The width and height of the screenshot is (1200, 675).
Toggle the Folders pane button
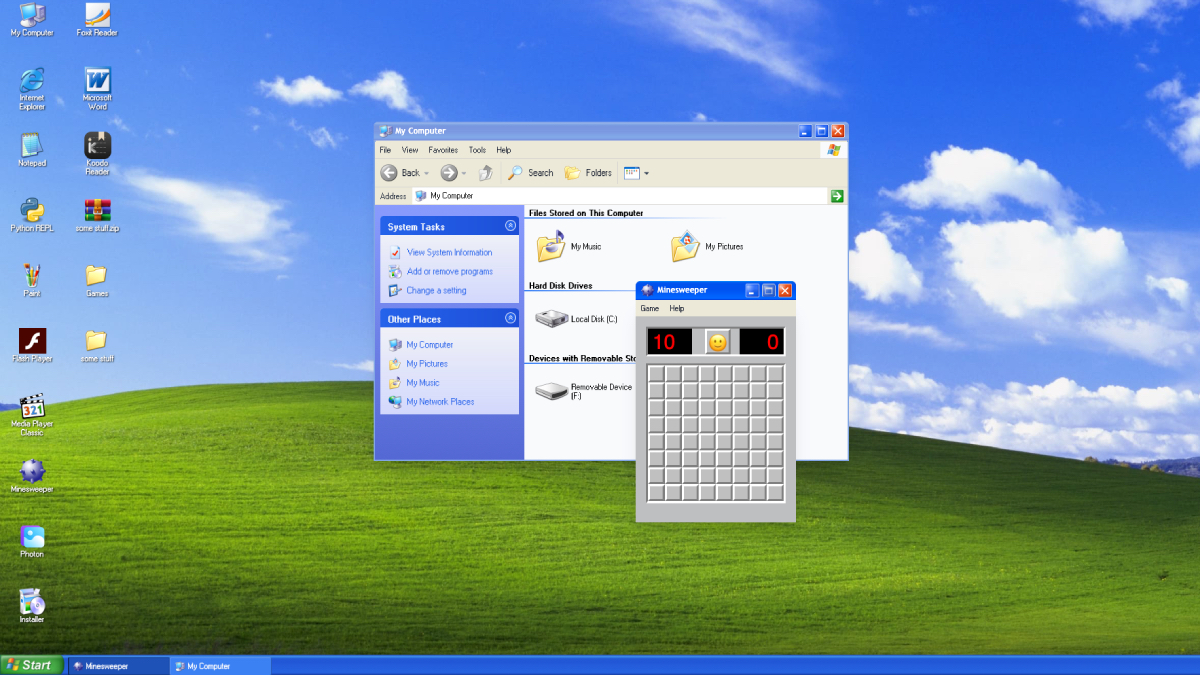pos(588,173)
